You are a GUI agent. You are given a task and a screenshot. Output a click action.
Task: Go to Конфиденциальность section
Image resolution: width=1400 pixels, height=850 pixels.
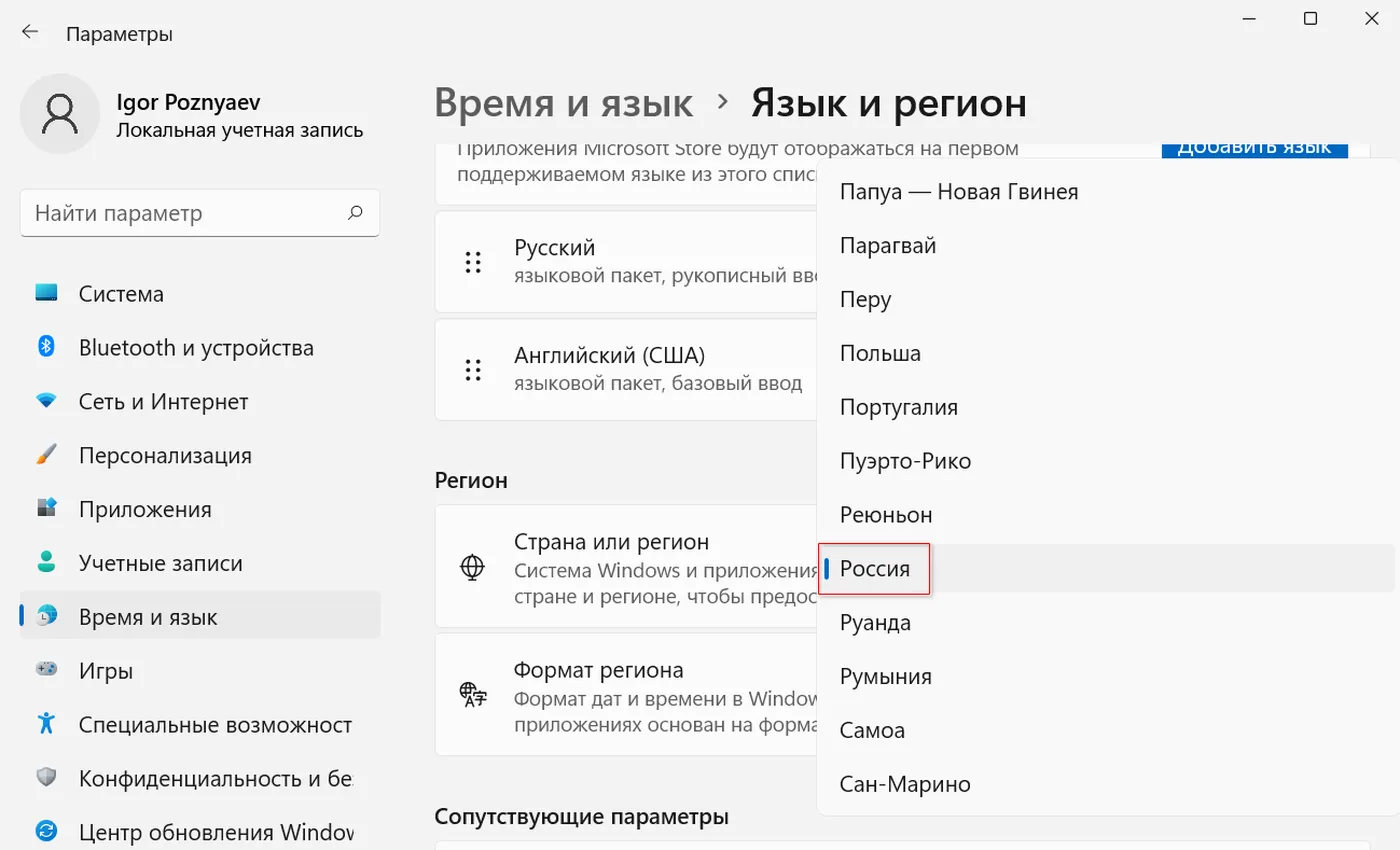(215, 778)
